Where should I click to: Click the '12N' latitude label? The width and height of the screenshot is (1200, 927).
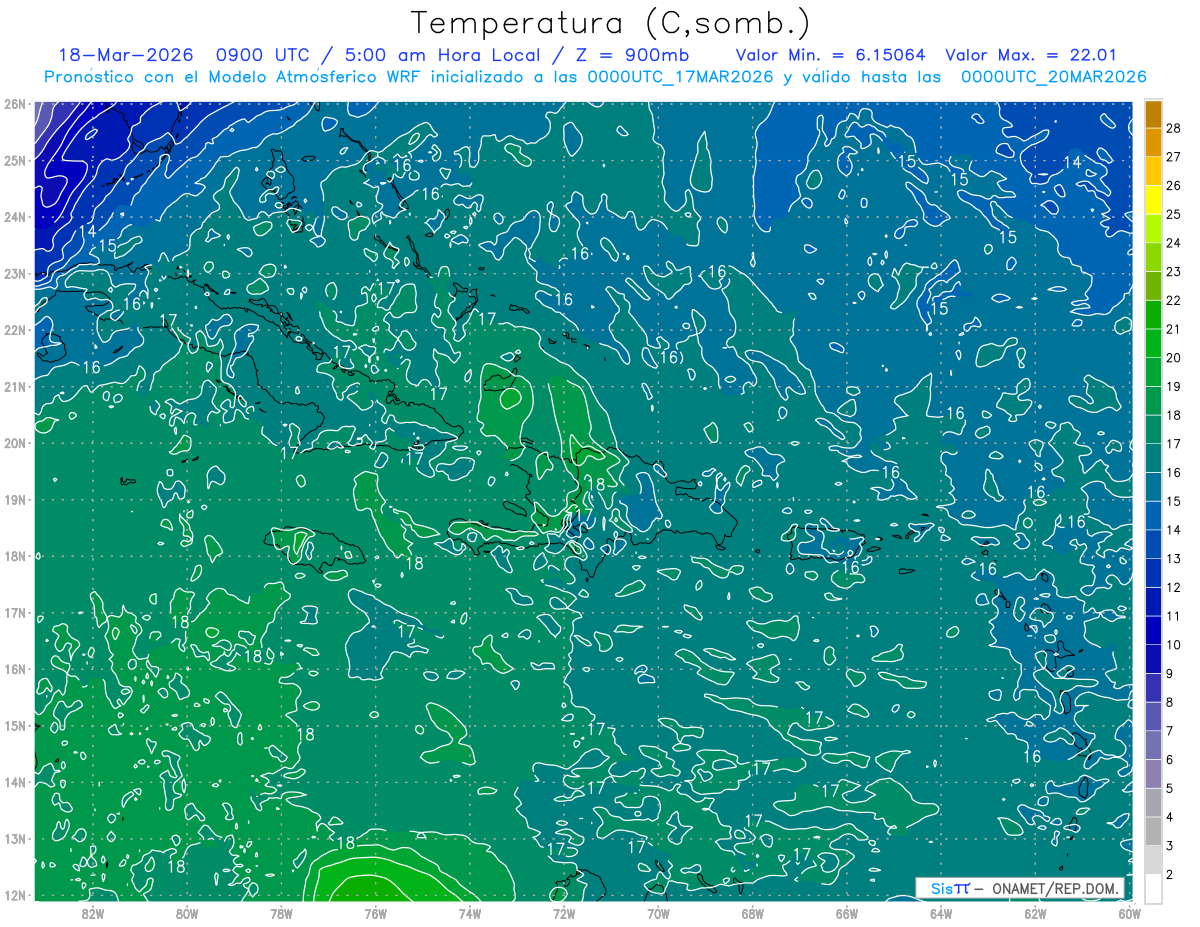pos(15,895)
